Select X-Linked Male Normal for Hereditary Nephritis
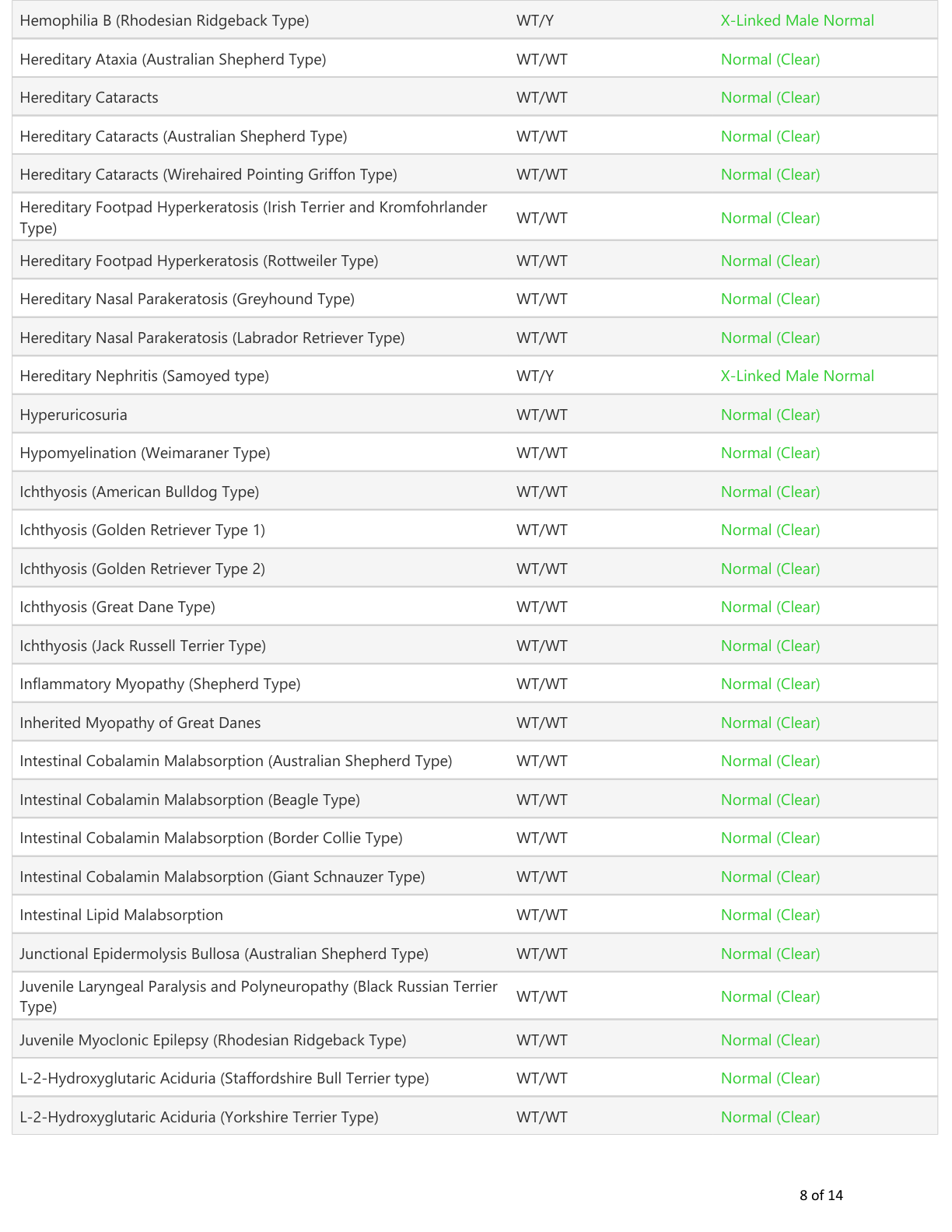This screenshot has width=952, height=1232. click(797, 376)
